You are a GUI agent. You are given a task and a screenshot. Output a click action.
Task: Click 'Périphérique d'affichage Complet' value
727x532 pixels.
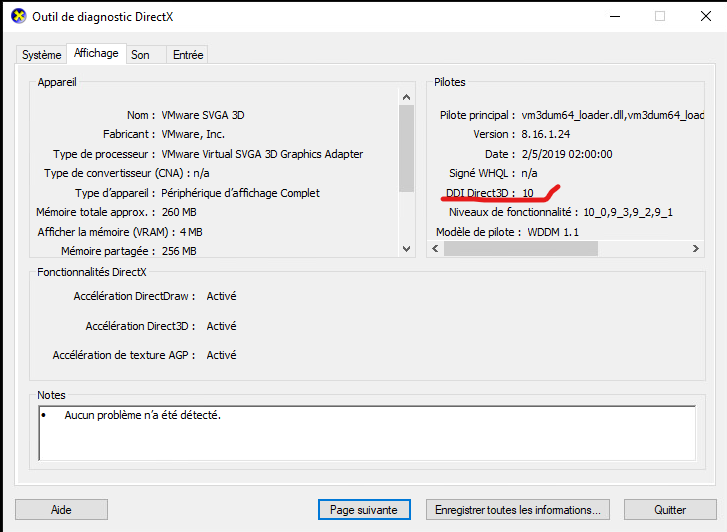pyautogui.click(x=240, y=193)
